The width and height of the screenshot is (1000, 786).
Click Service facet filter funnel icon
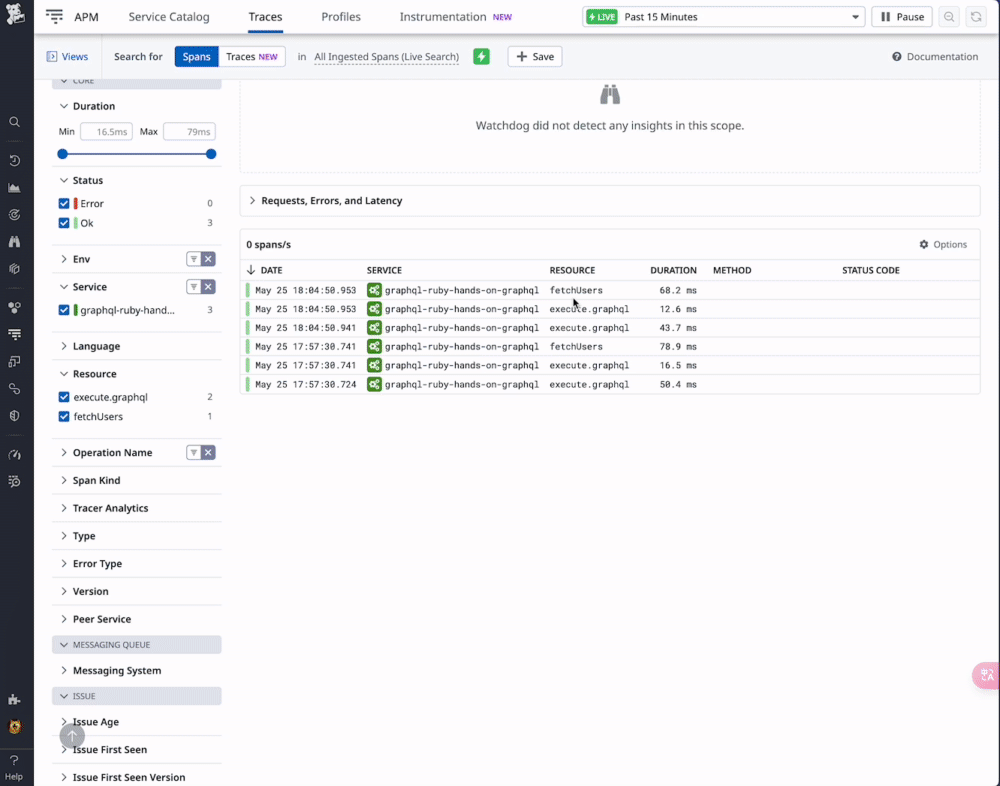pos(193,286)
